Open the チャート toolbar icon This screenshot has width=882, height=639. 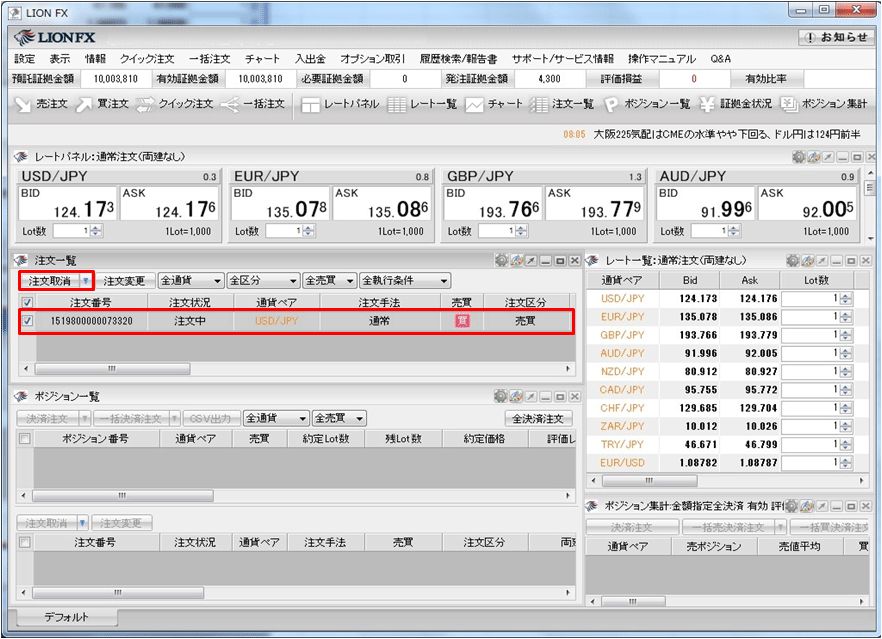(x=494, y=104)
